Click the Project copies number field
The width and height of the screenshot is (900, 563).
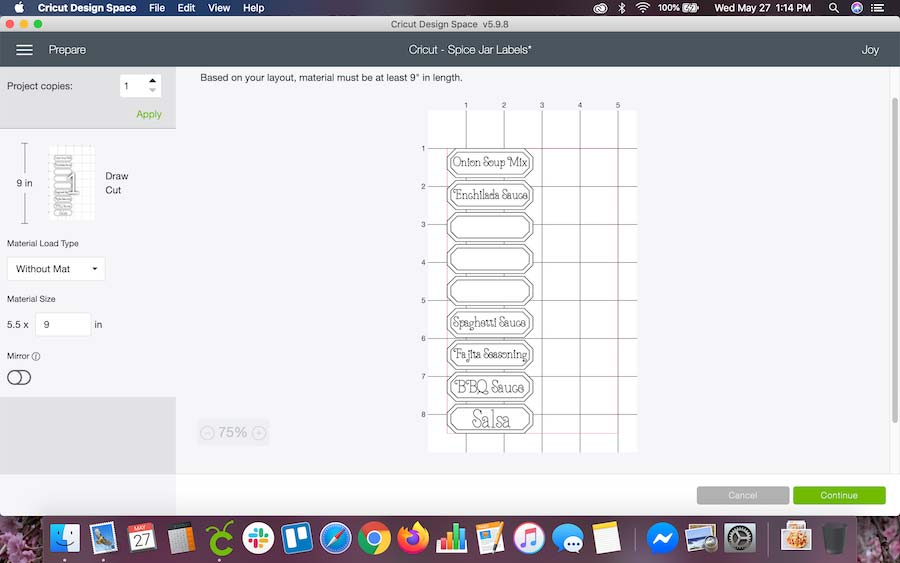(133, 86)
